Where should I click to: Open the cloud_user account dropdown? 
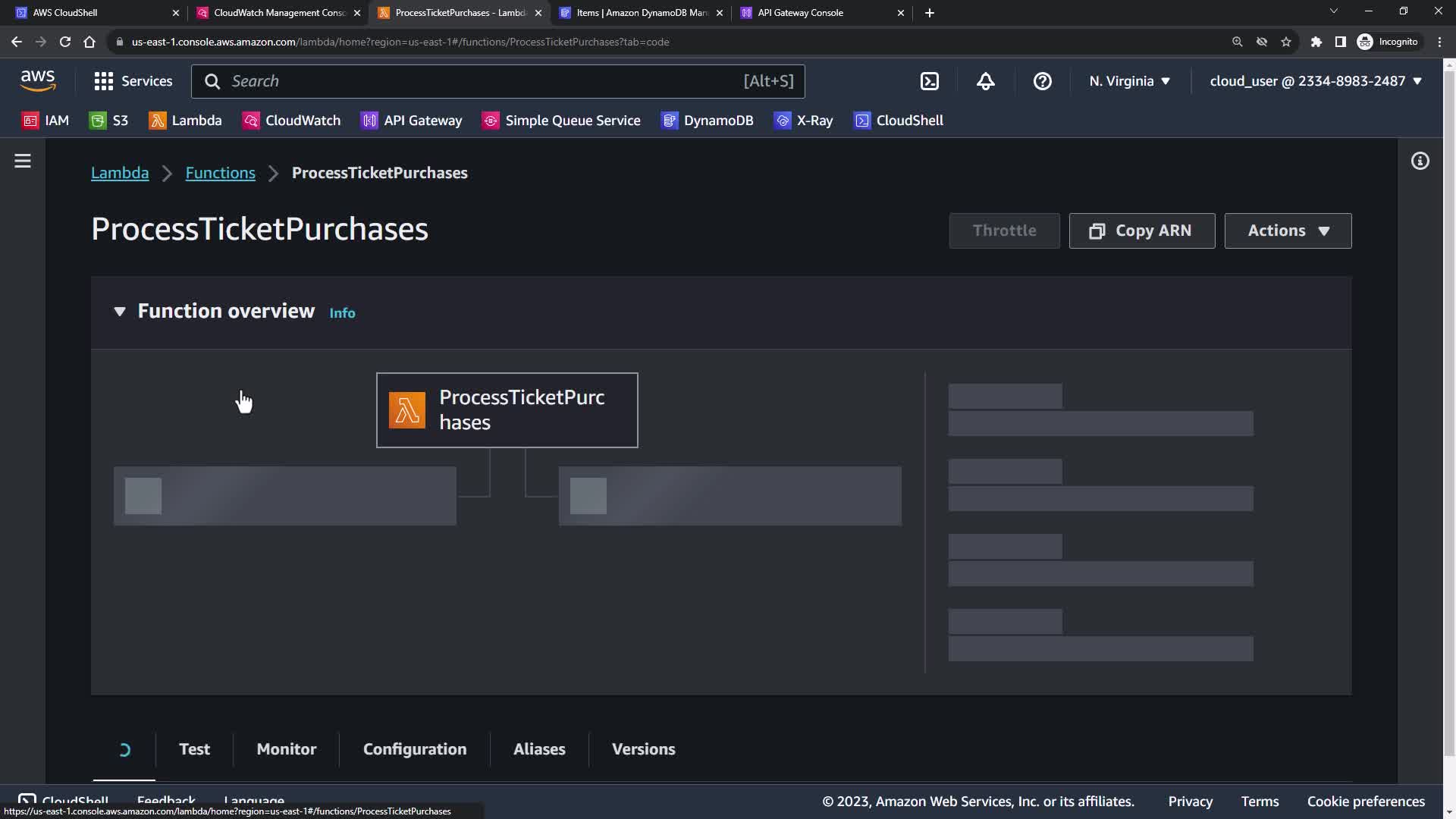point(1315,81)
